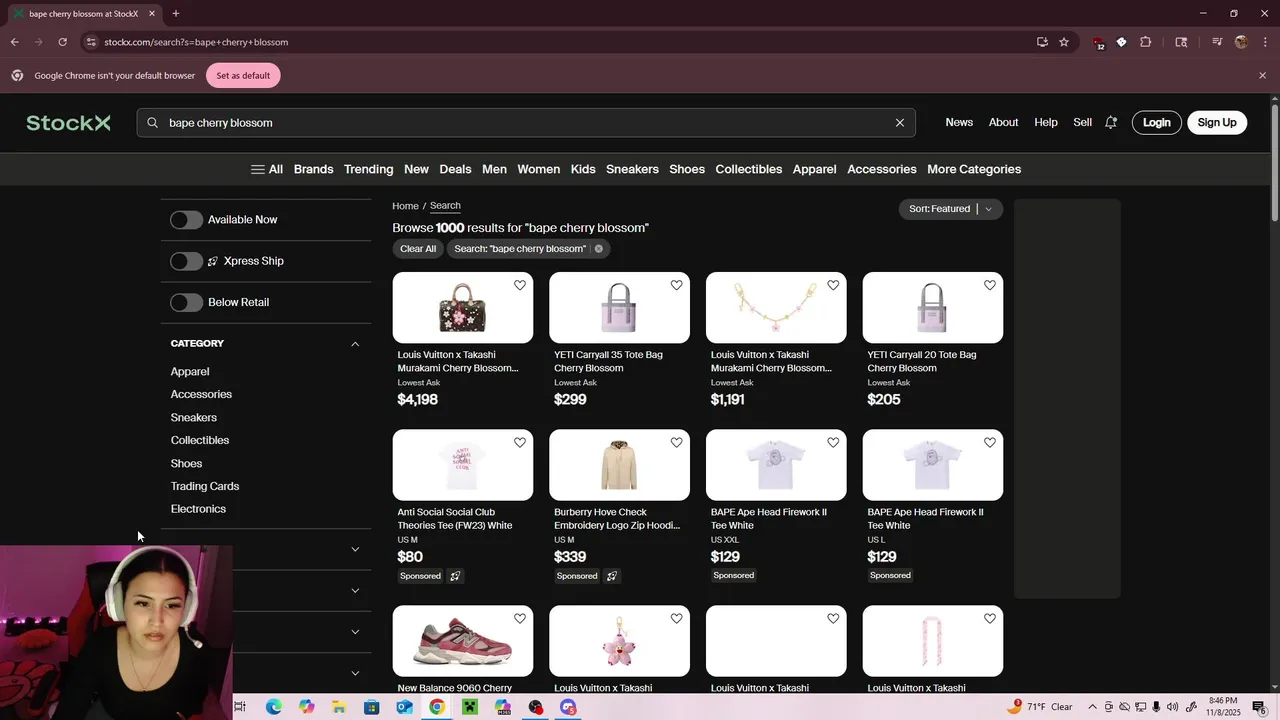Viewport: 1280px width, 720px height.
Task: Open the clock showing 8:46 PM
Action: point(1223,707)
